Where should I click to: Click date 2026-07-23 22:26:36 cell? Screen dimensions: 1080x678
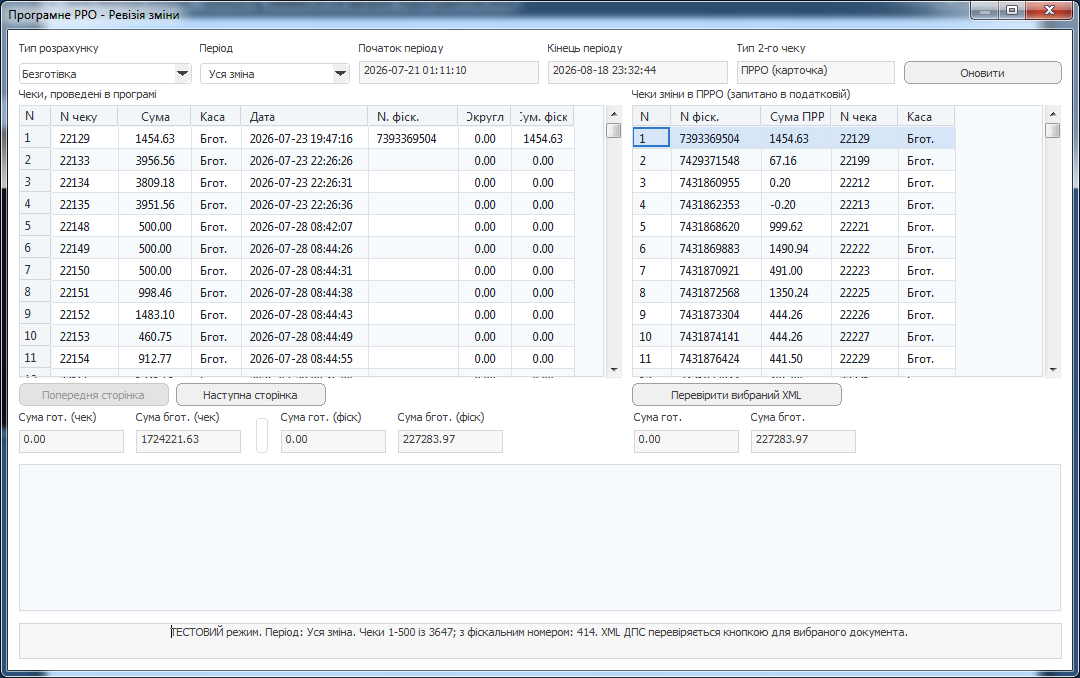(304, 205)
